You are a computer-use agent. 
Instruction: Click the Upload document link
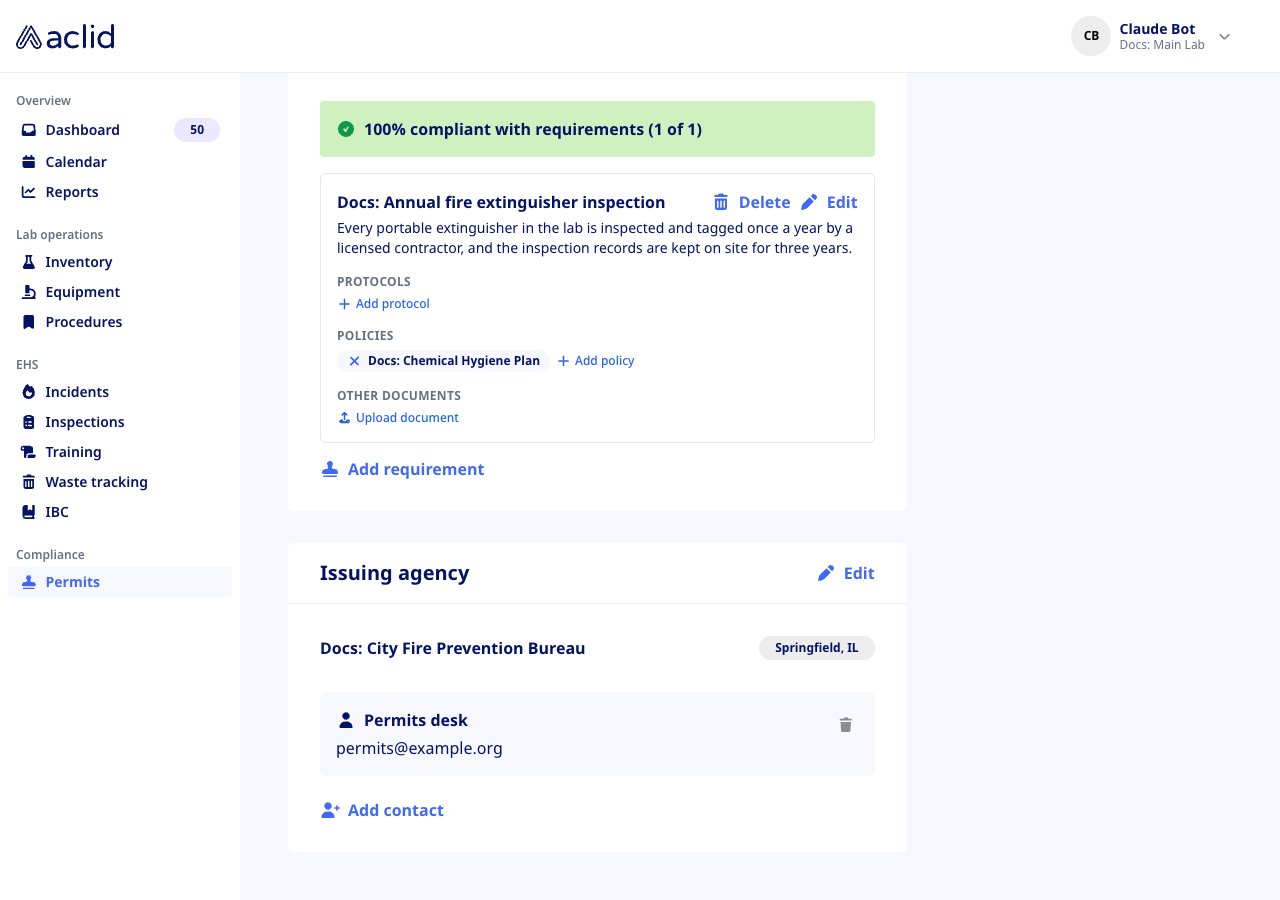pyautogui.click(x=398, y=418)
